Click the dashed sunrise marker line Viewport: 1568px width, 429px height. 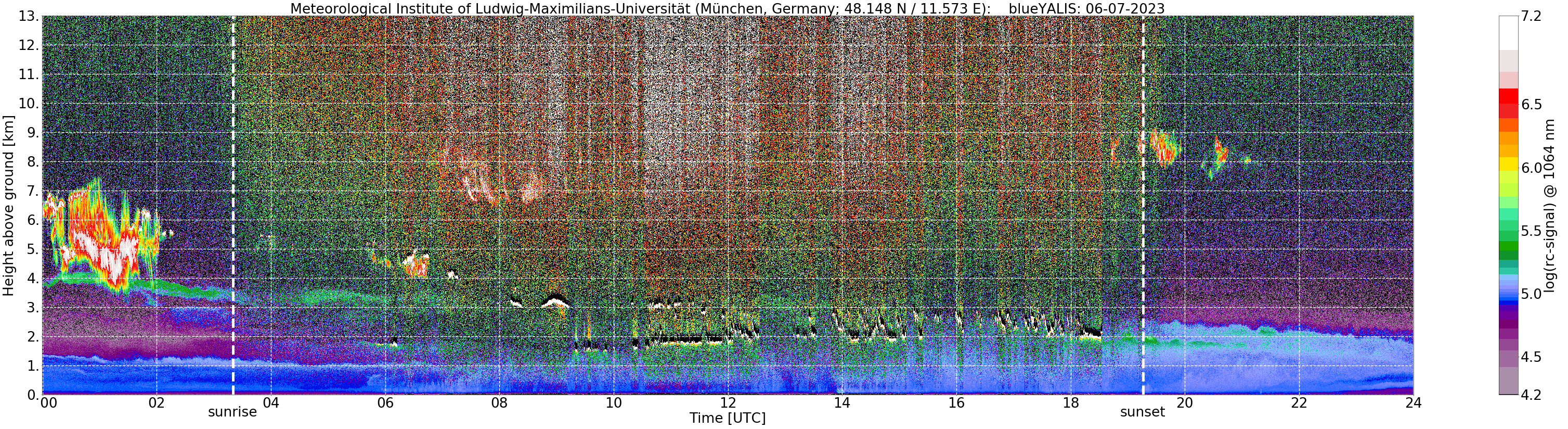233,205
